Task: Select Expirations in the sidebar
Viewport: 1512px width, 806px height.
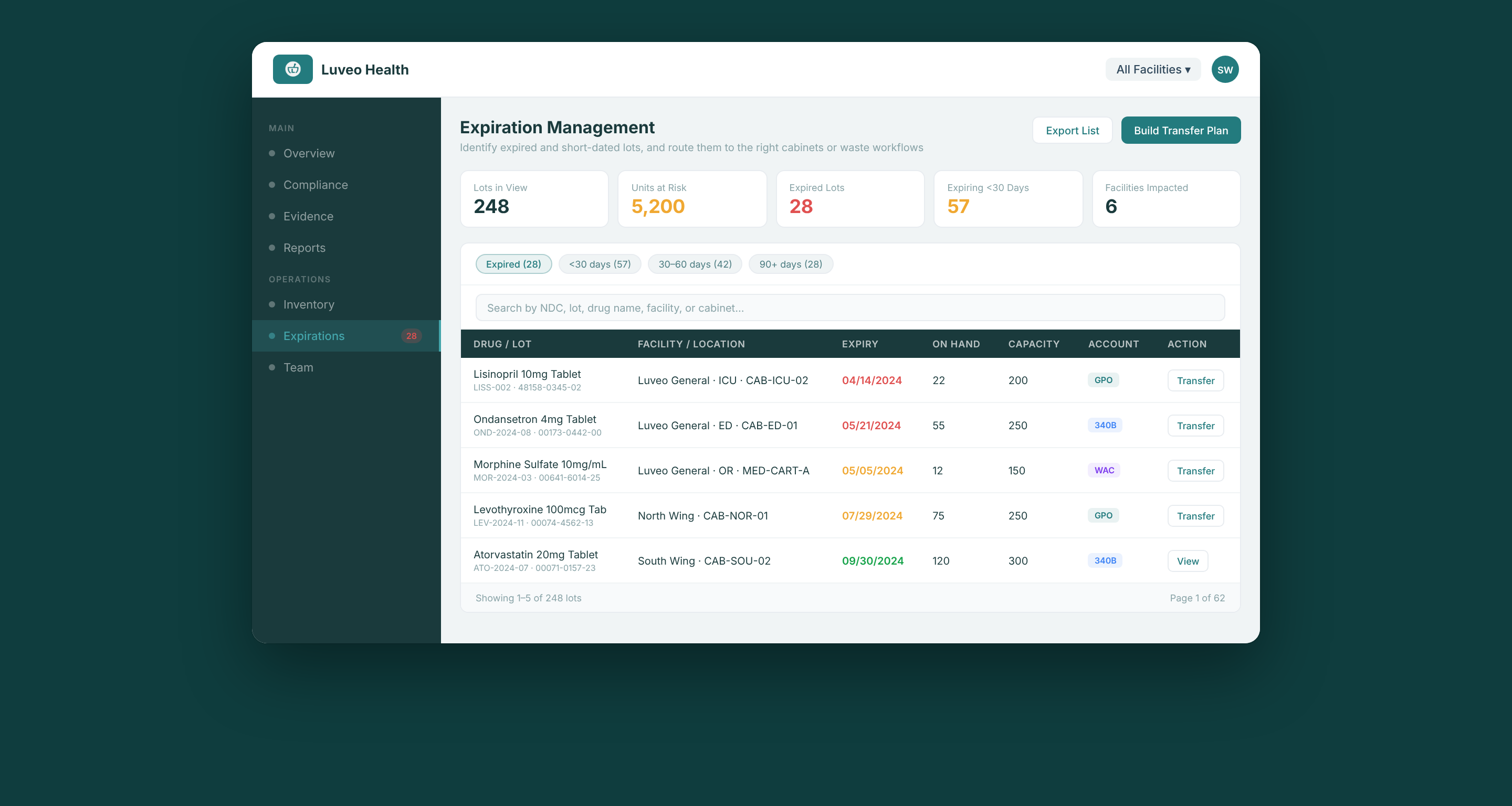Action: (346, 336)
